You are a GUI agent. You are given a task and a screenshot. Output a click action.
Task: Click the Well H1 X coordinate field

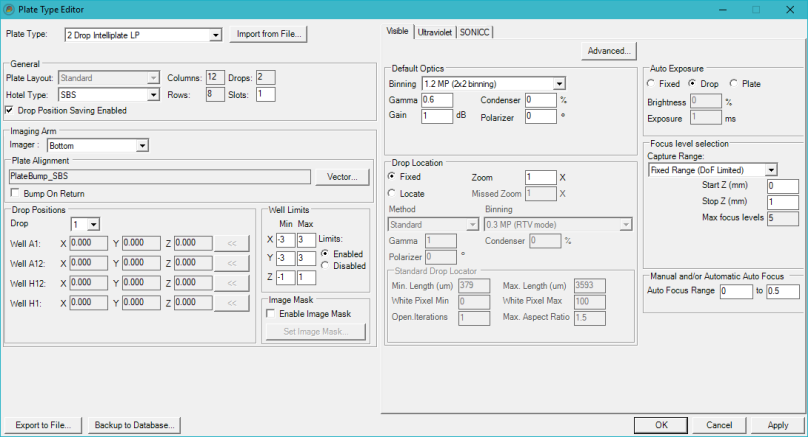click(89, 303)
